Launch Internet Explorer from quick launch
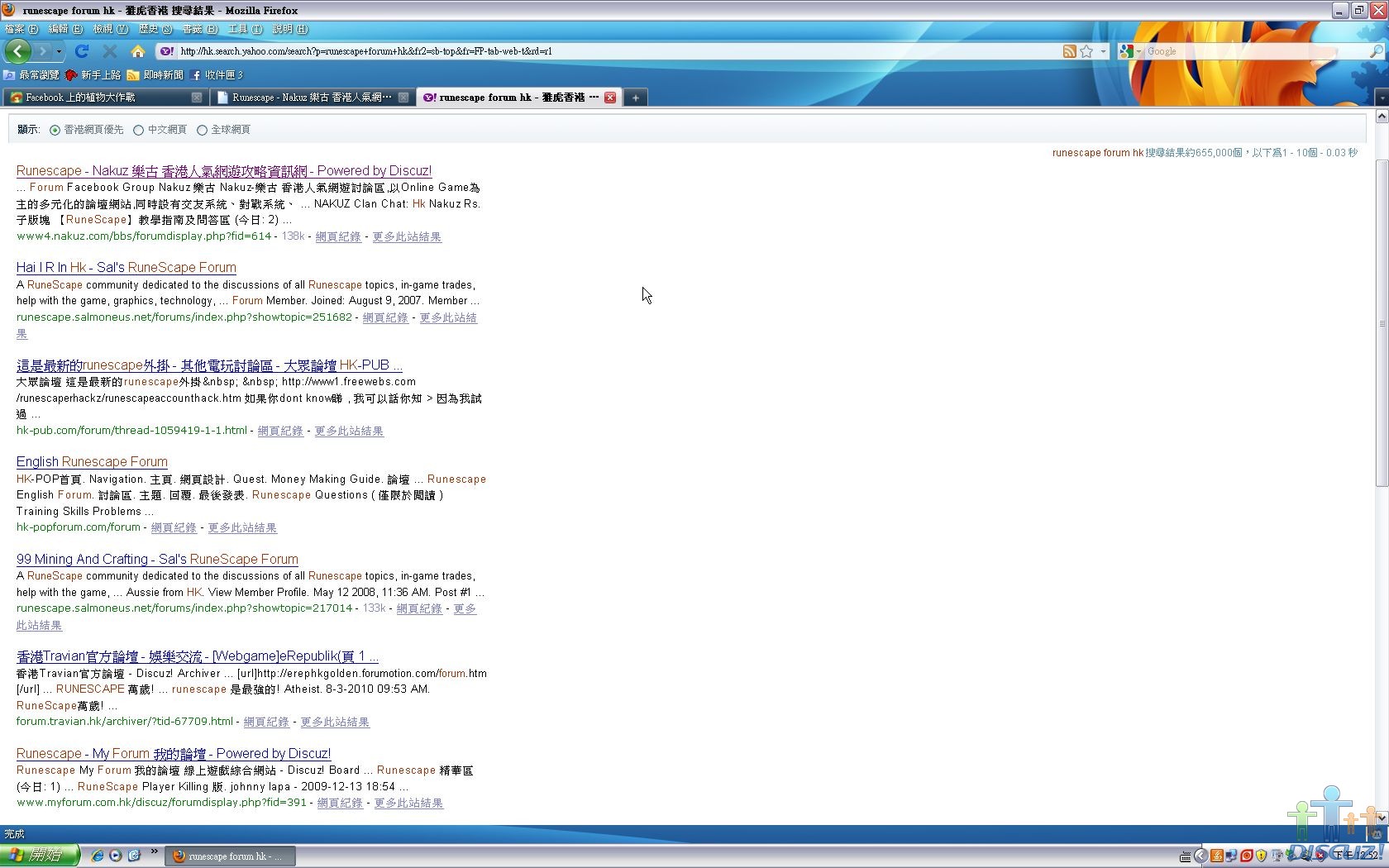Viewport: 1389px width, 868px height. (x=98, y=856)
